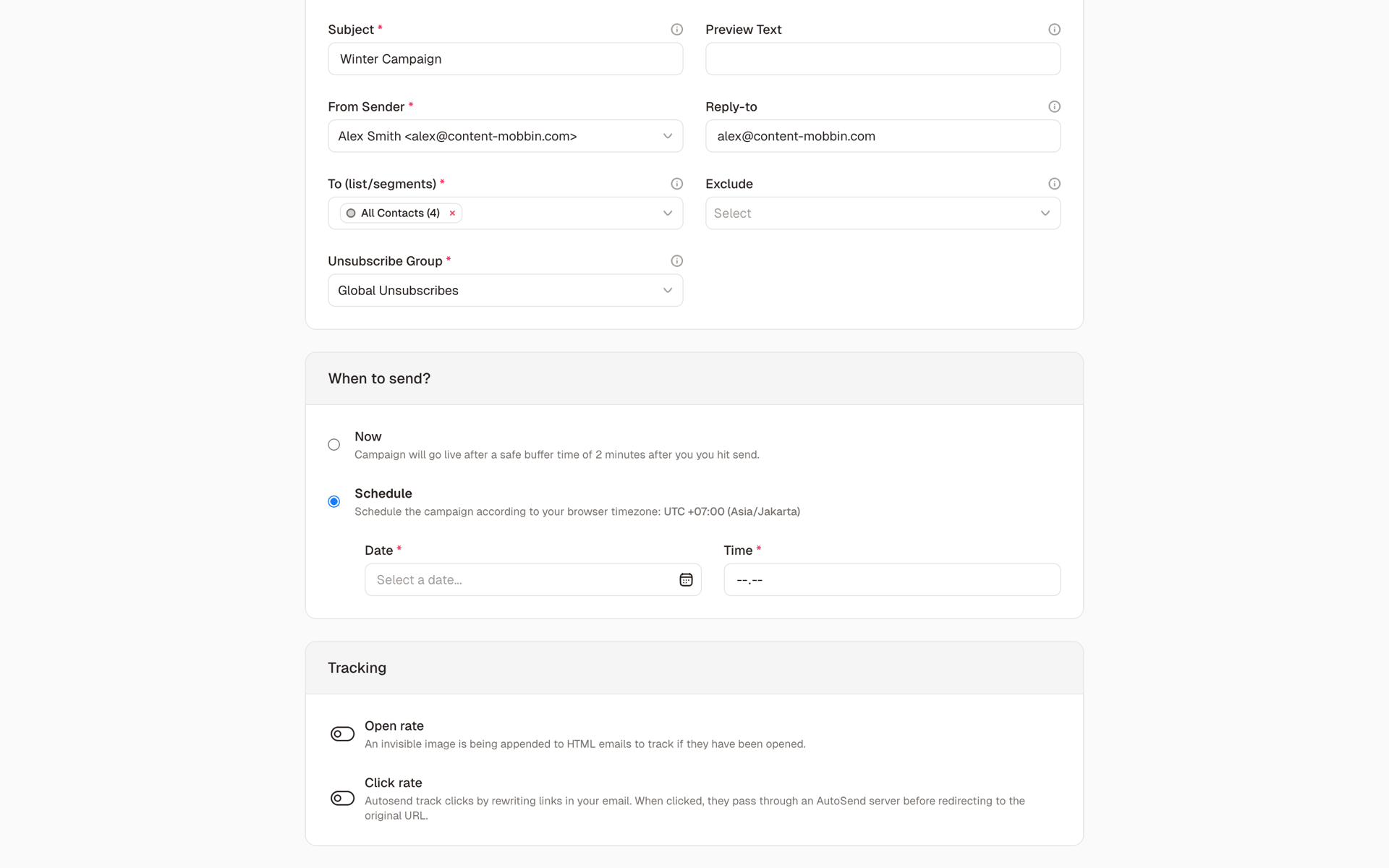
Task: Click the Time input field
Action: tap(892, 579)
